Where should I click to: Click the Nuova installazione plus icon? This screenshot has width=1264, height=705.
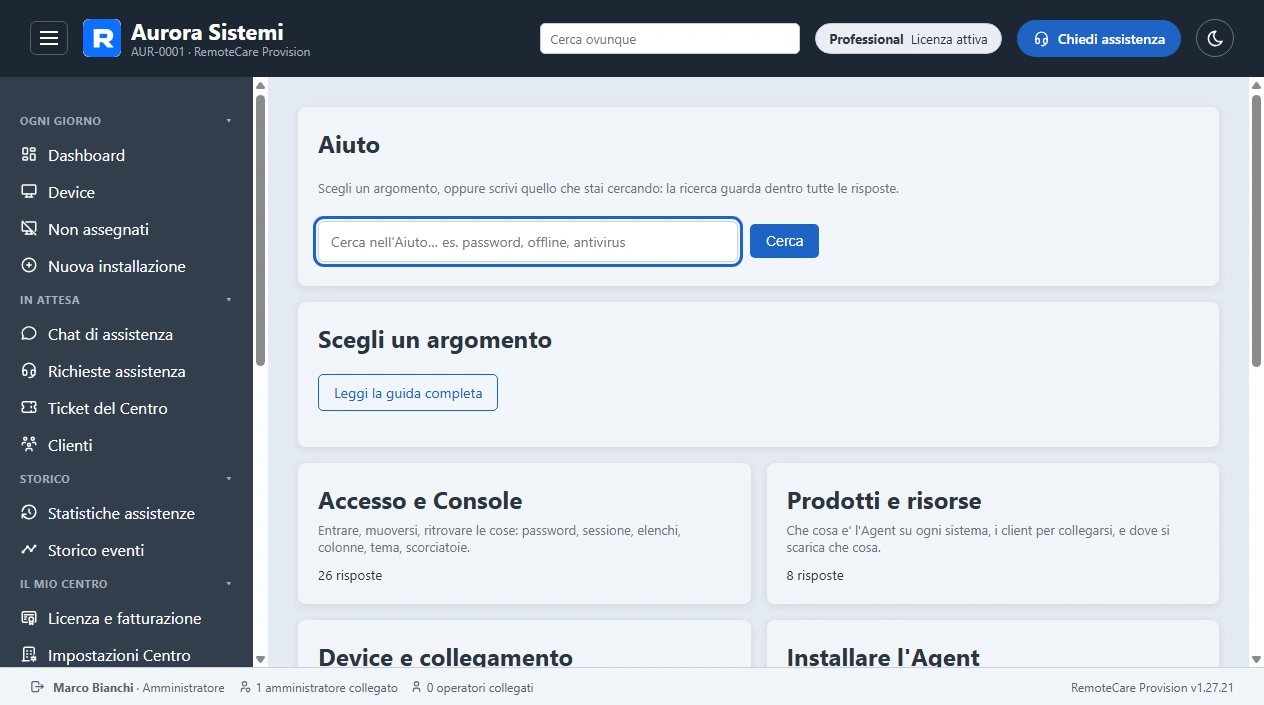tap(29, 266)
